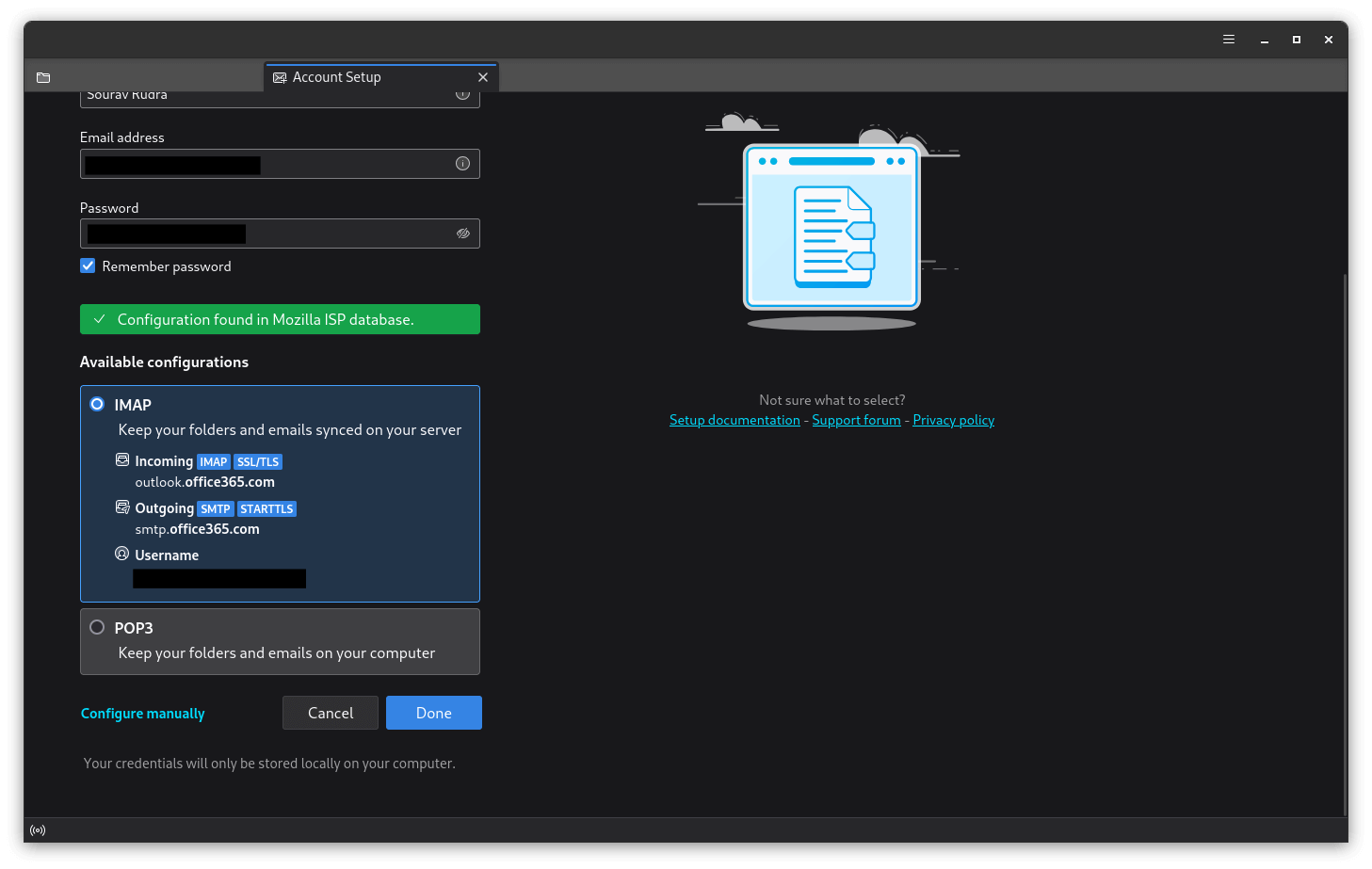Close the Account Setup tab

pyautogui.click(x=483, y=77)
